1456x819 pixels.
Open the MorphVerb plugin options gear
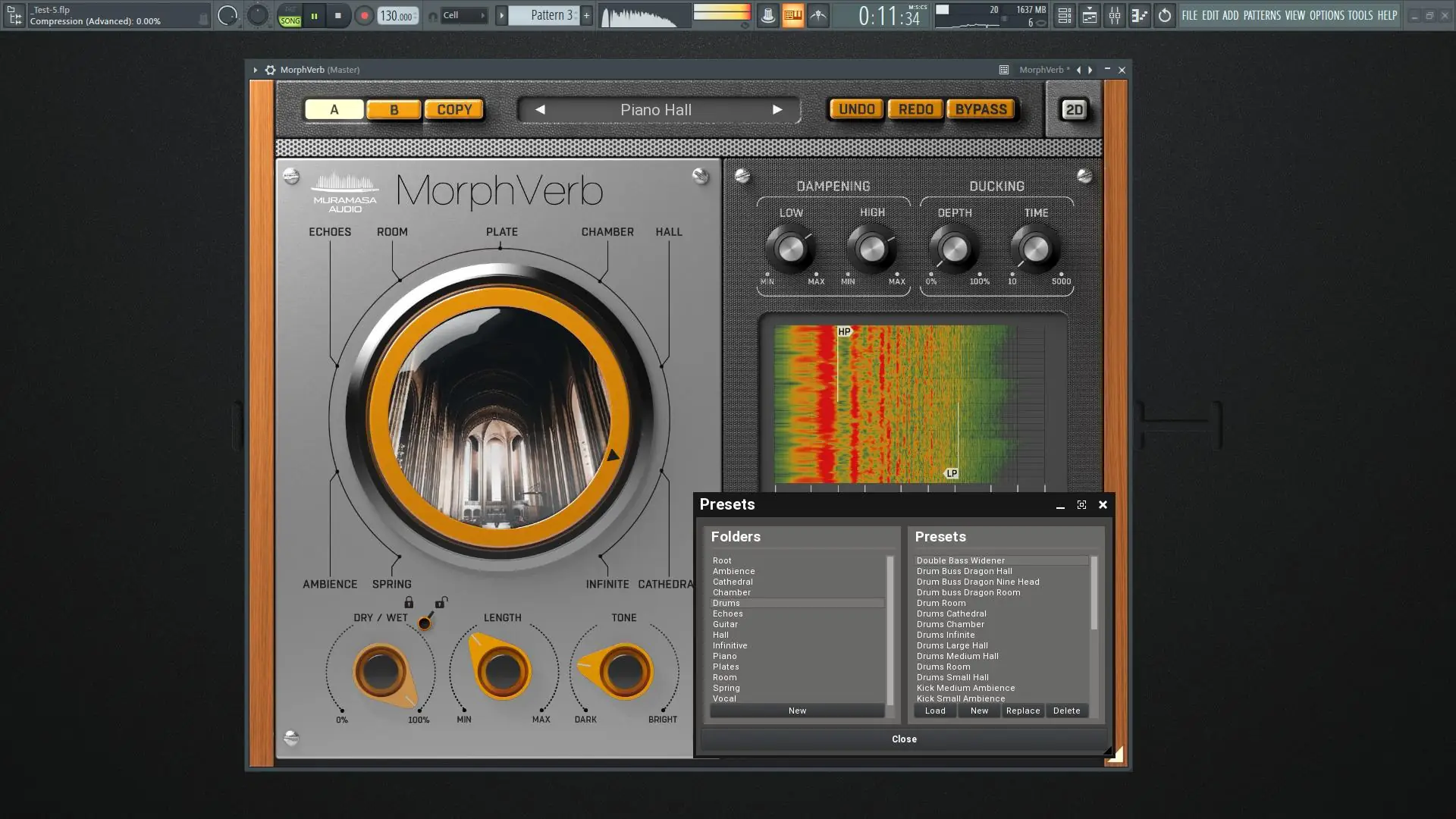[x=270, y=70]
